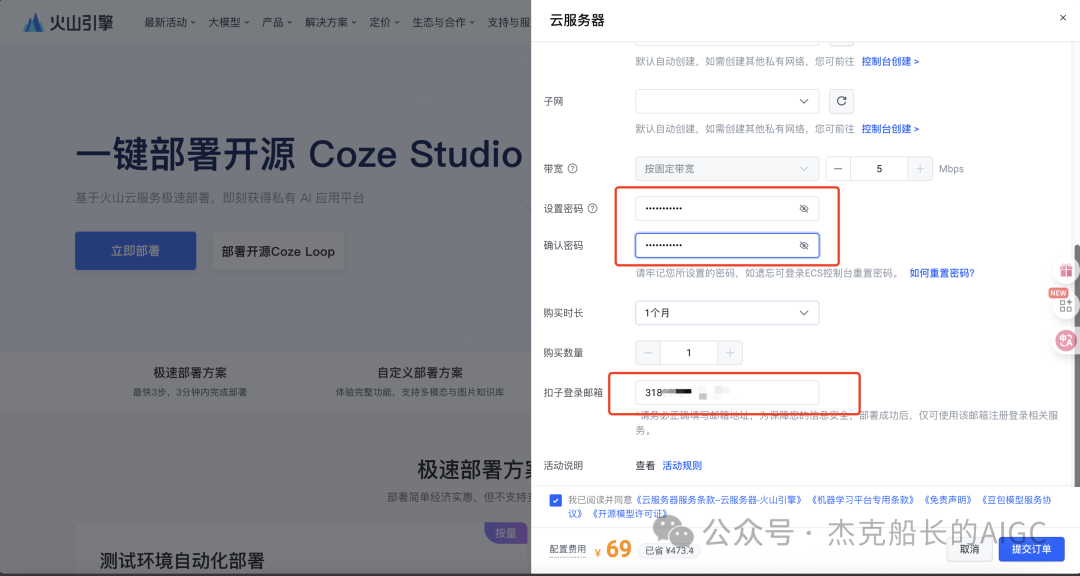This screenshot has width=1080, height=576.
Task: Click the gift icon on the right edge
Action: point(1066,271)
